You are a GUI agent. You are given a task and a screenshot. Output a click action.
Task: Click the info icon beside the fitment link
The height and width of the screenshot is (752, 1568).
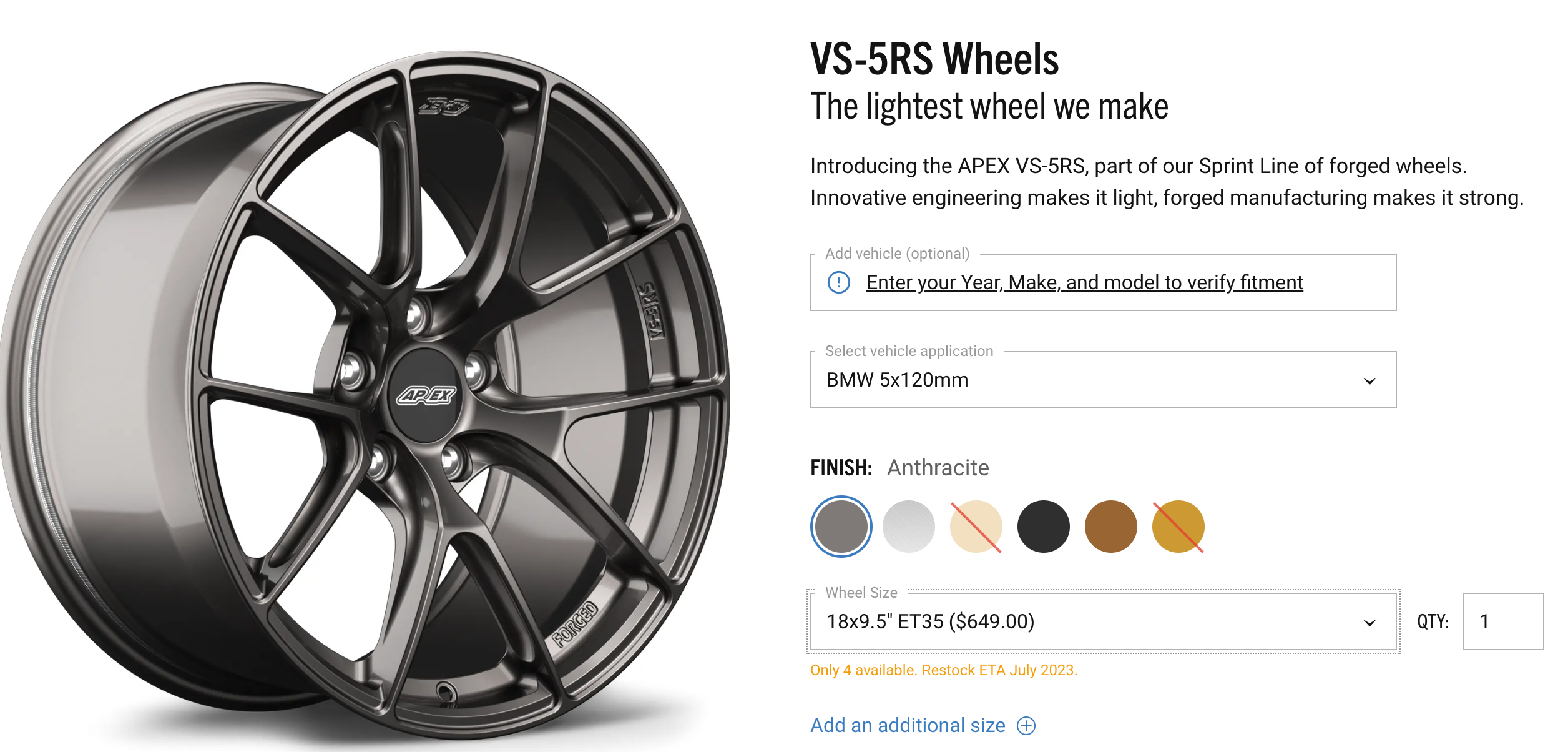point(838,282)
